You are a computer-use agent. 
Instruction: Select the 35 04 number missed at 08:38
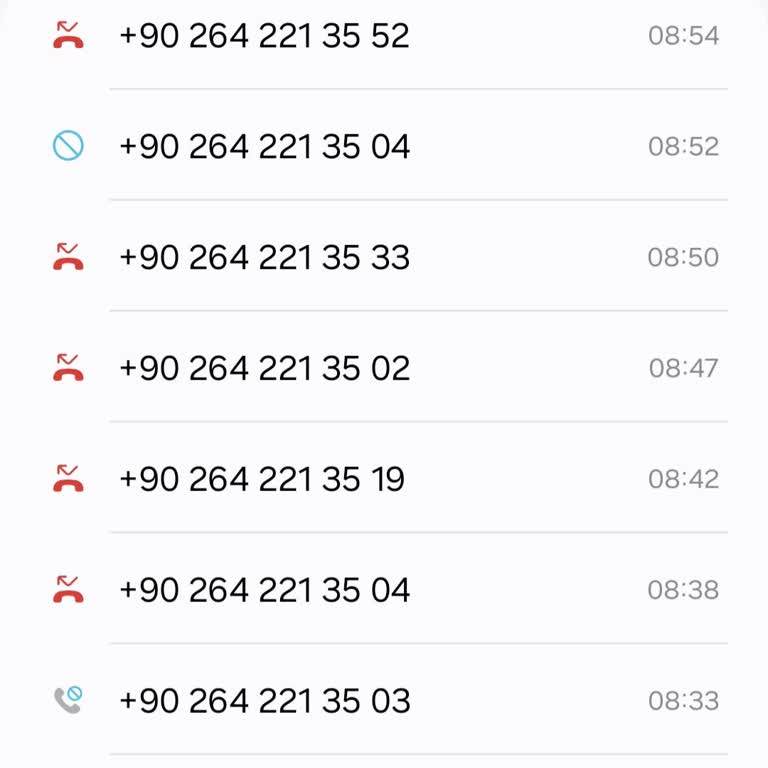(x=264, y=591)
